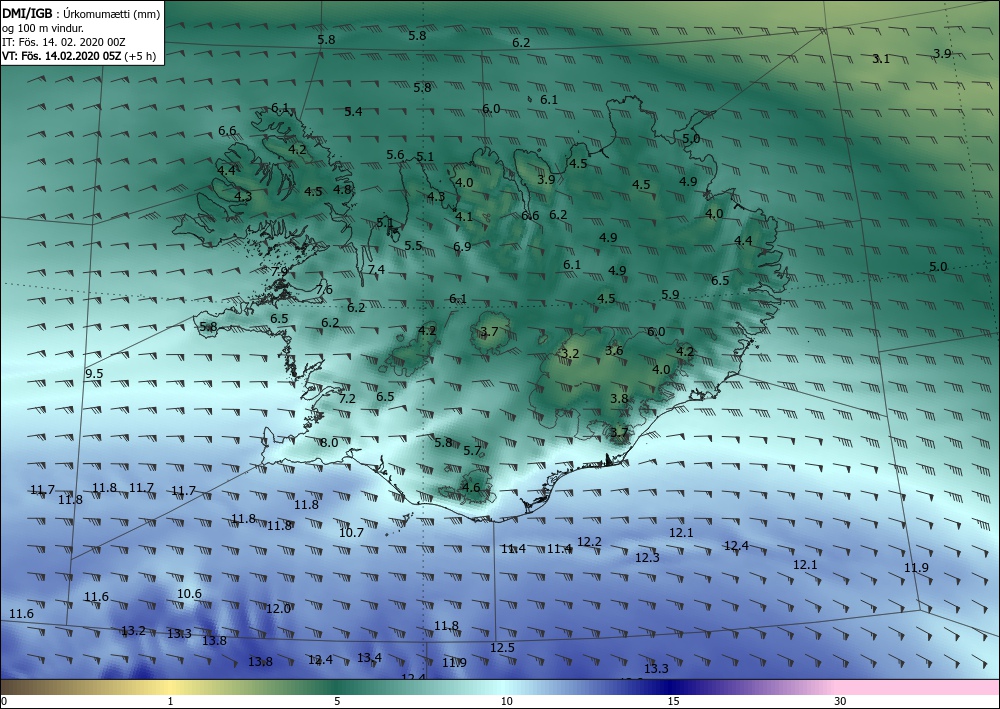1000x709 pixels.
Task: Click the 3.8 value on the map
Action: point(619,398)
